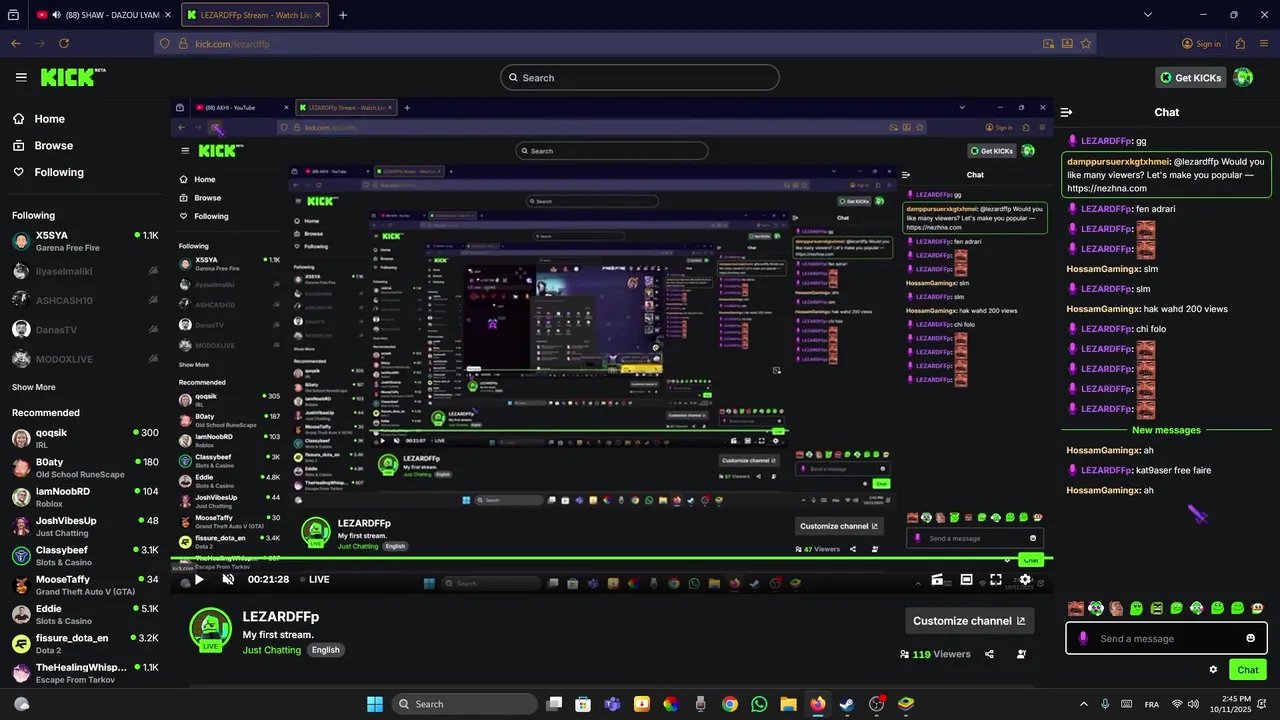Unmute the stream volume
Screen dimensions: 1280x720
(x=228, y=579)
